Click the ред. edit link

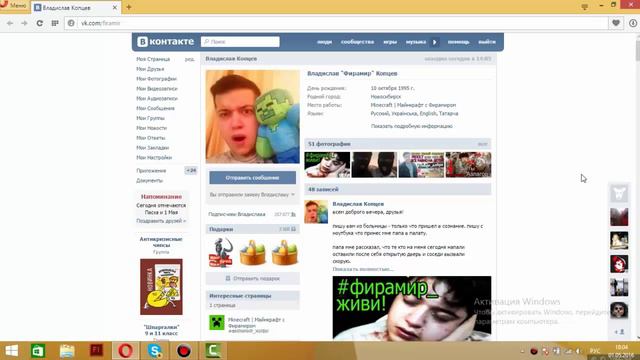pos(189,59)
